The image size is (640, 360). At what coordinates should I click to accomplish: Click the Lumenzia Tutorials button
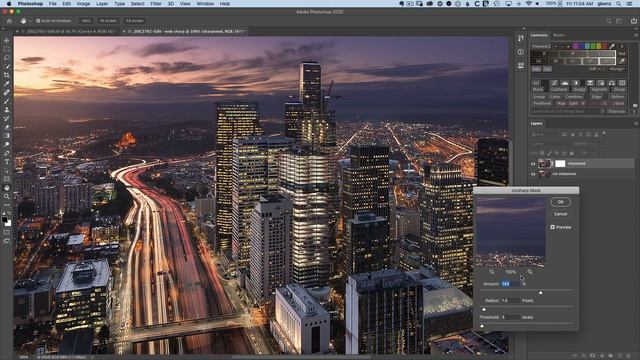pyautogui.click(x=616, y=111)
